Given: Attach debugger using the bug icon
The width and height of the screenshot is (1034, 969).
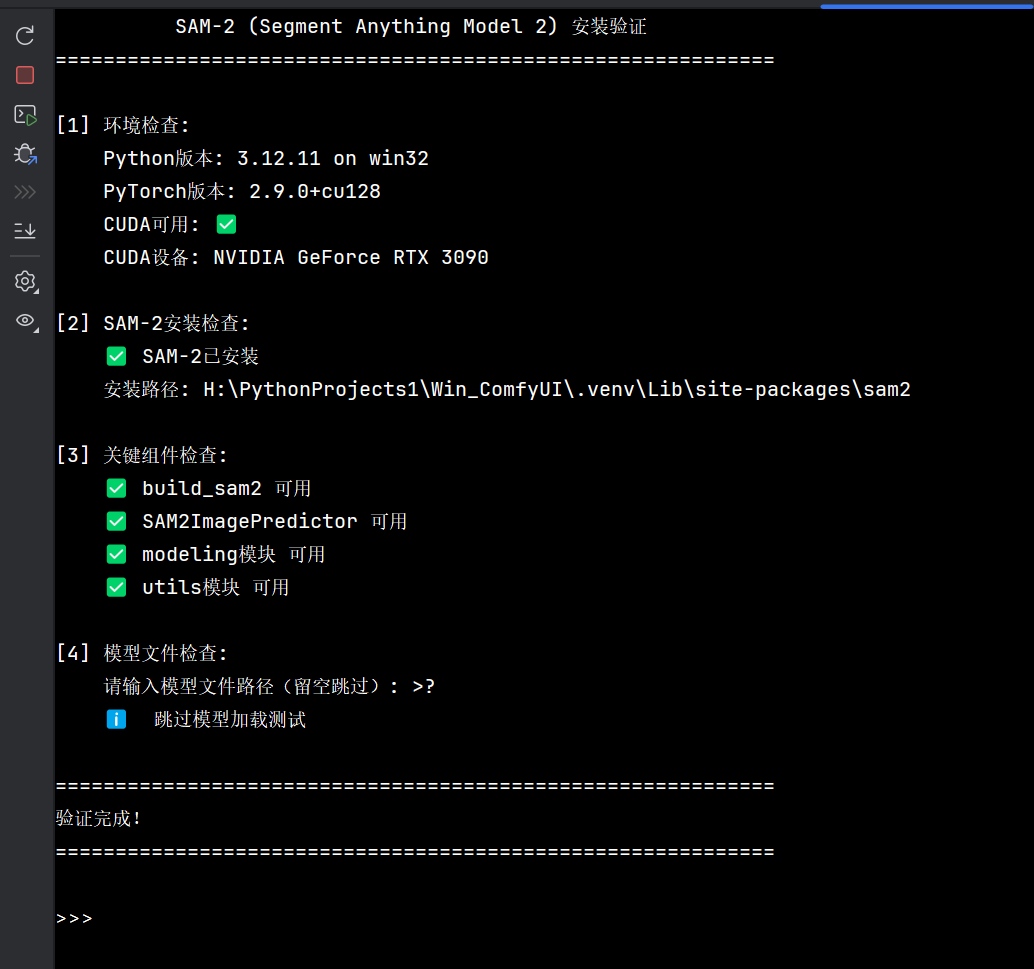Looking at the screenshot, I should click(25, 154).
